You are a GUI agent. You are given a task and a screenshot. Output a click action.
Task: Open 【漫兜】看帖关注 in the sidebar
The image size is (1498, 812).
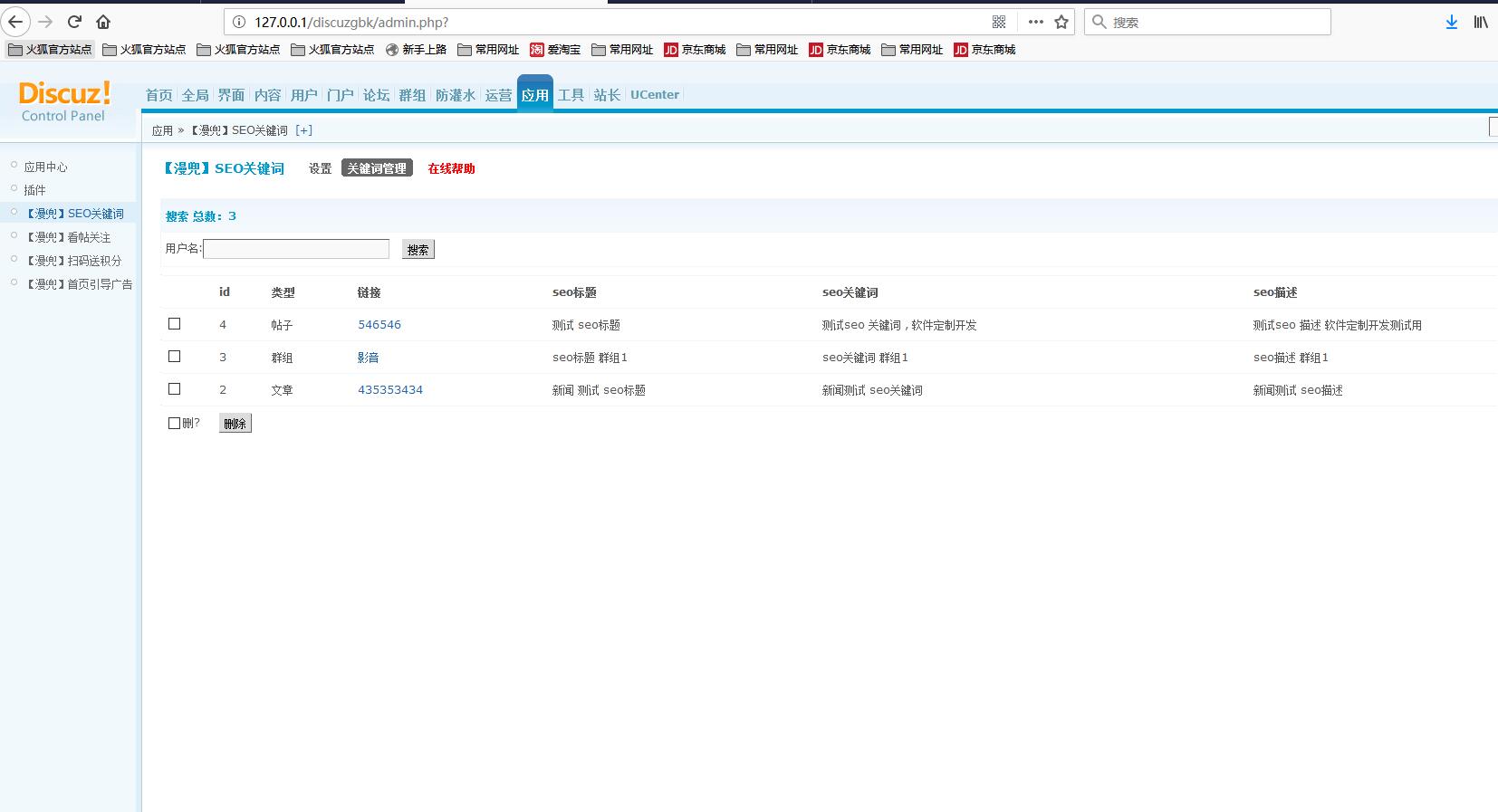(x=68, y=237)
